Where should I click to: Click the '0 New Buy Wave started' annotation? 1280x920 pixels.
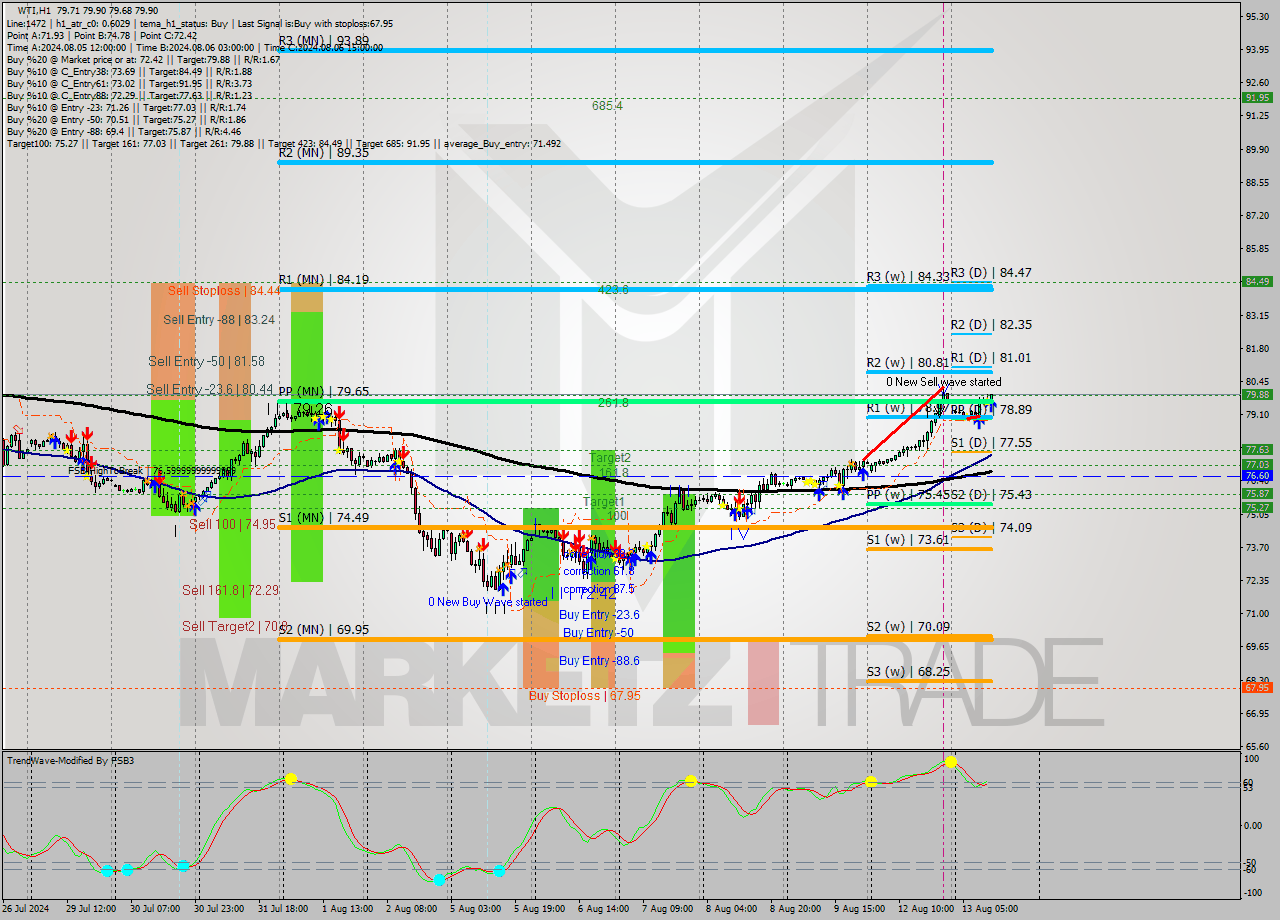tap(488, 602)
